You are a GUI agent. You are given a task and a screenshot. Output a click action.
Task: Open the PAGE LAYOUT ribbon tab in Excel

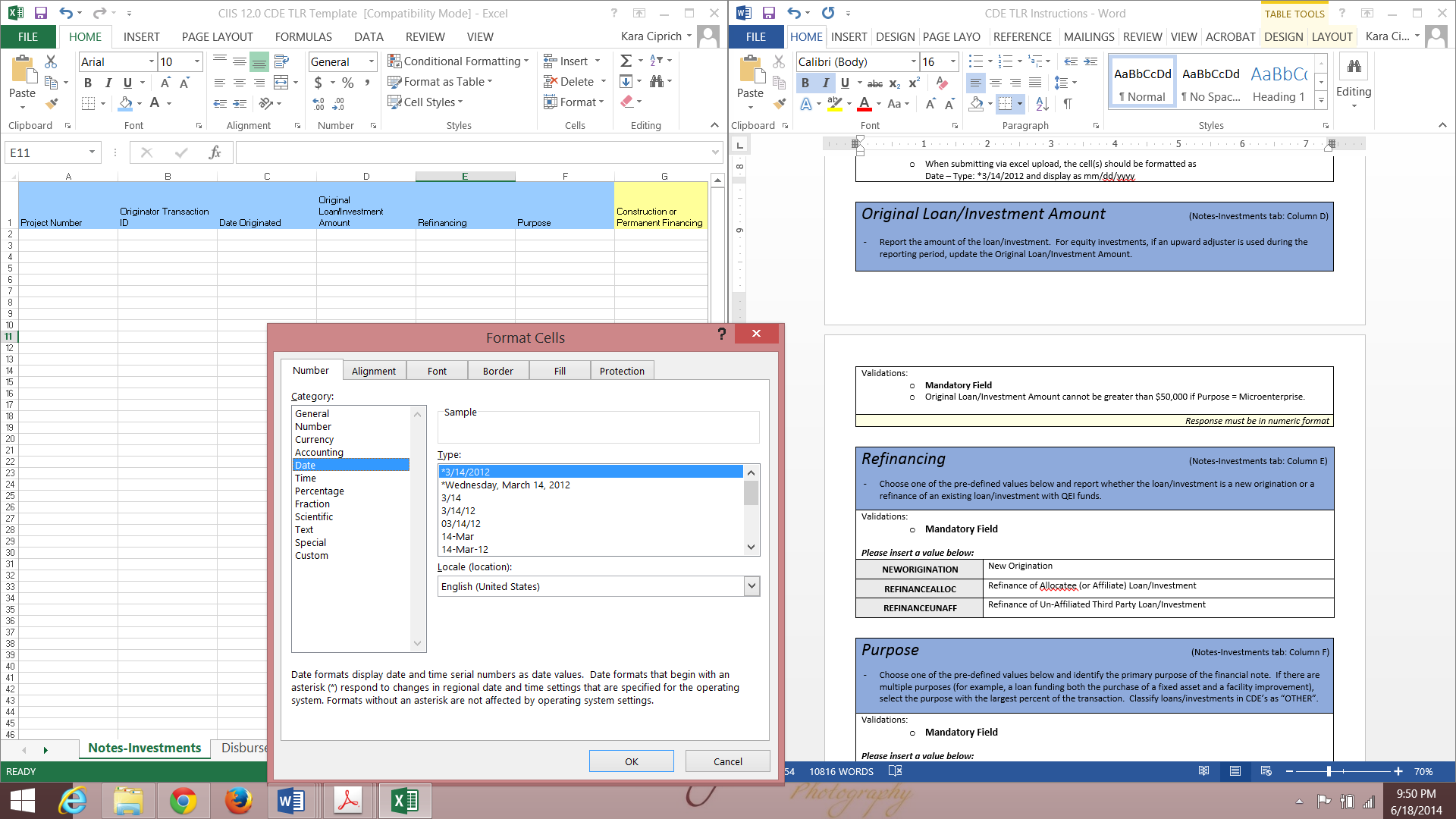pyautogui.click(x=217, y=36)
